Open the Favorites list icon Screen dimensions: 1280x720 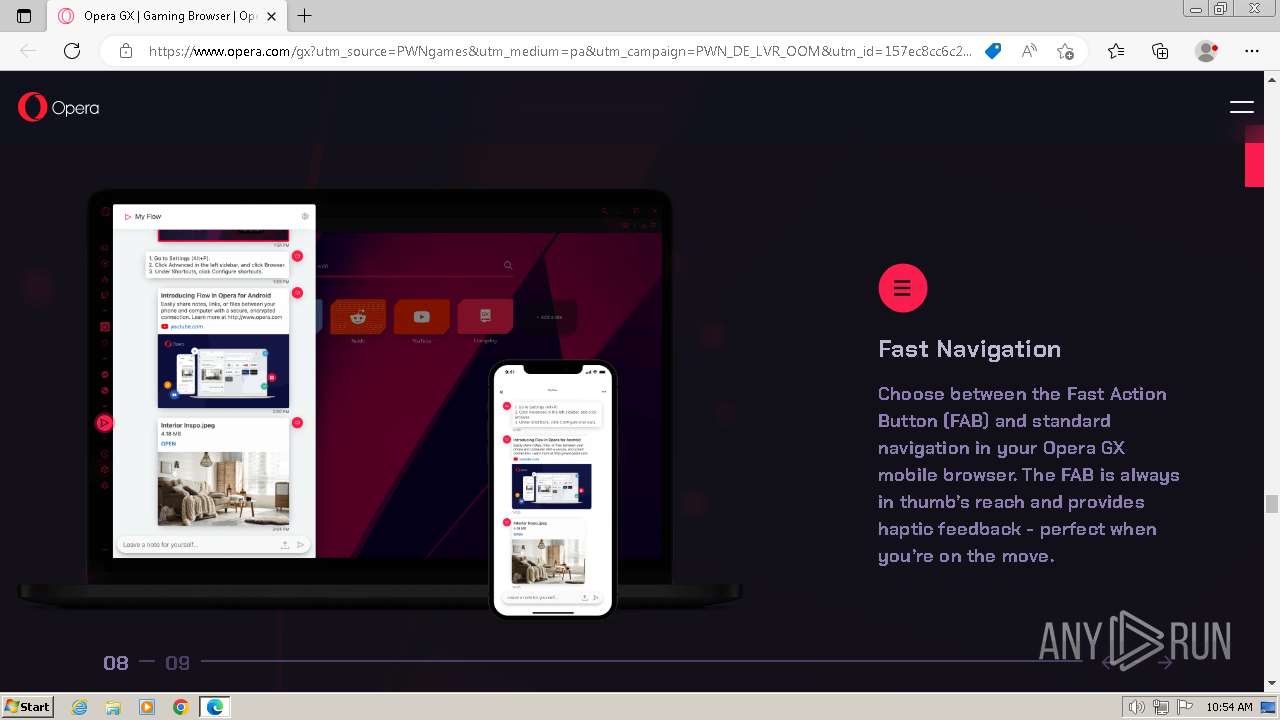[1116, 51]
